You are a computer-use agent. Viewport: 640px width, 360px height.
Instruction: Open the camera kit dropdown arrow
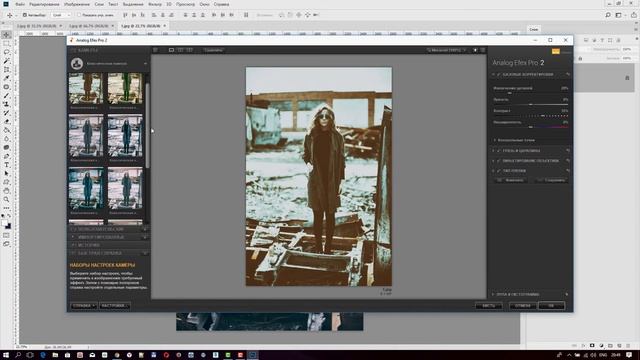point(145,64)
